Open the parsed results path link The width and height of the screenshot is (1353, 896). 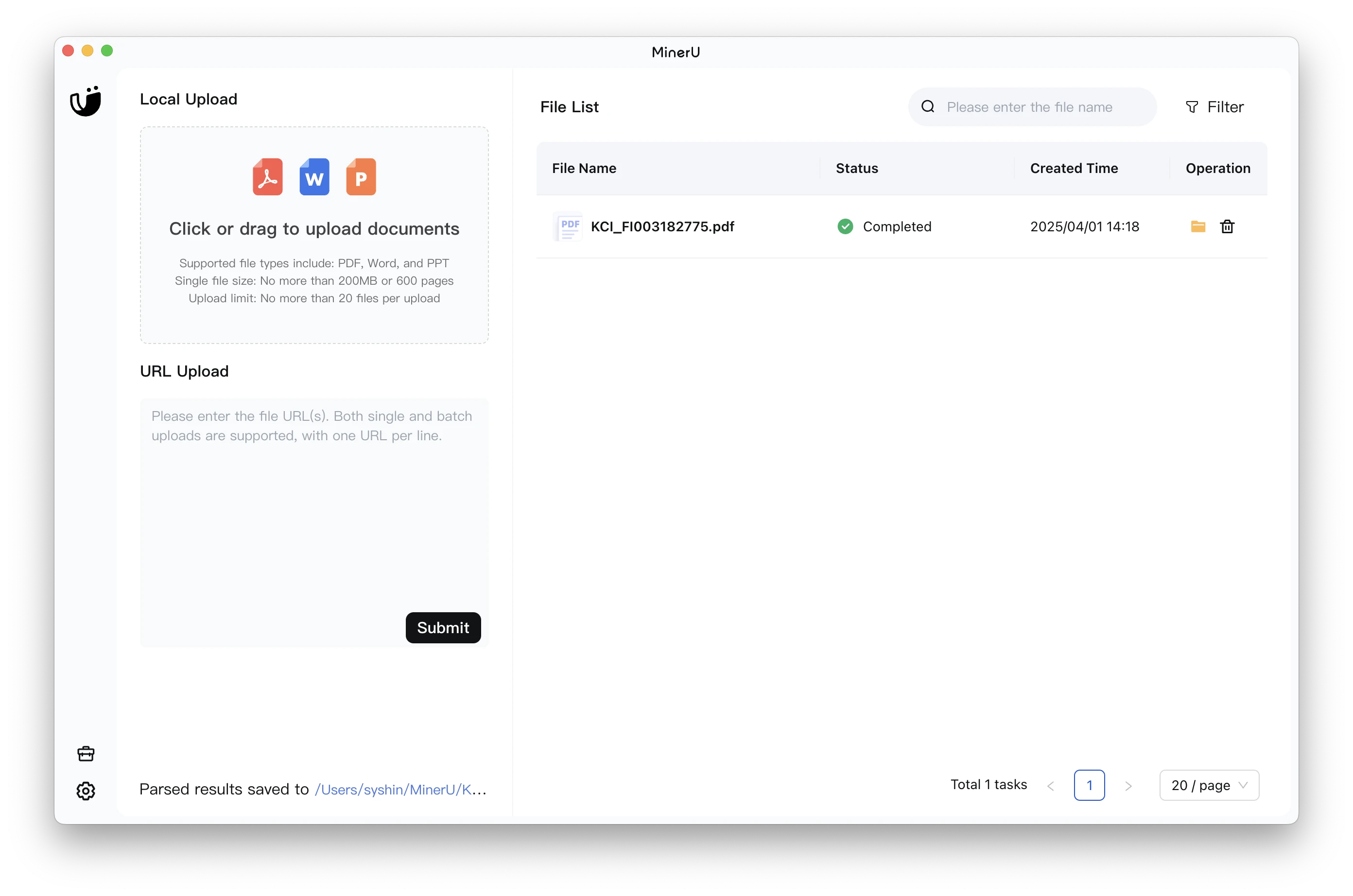tap(400, 790)
